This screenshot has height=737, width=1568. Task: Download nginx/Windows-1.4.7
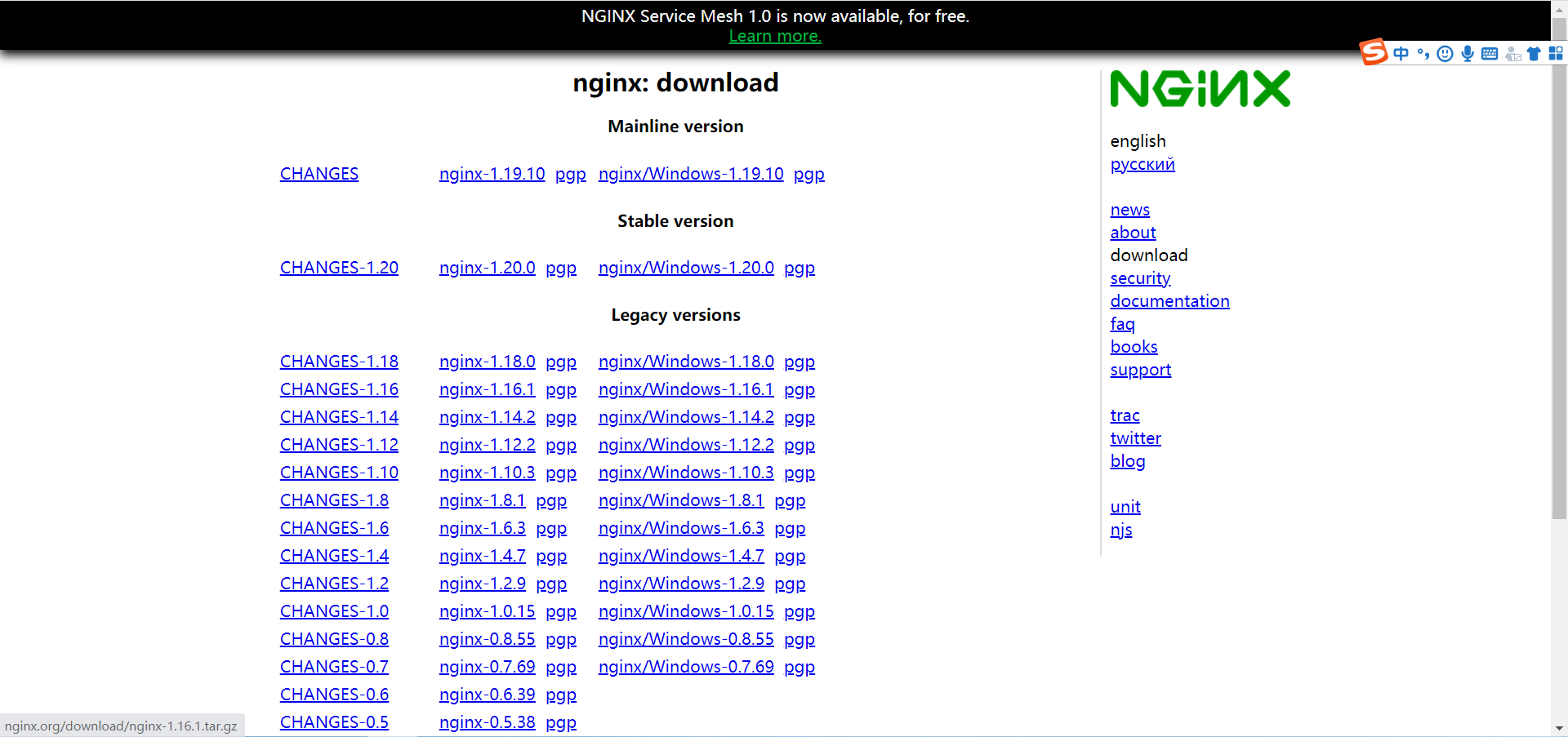point(681,556)
